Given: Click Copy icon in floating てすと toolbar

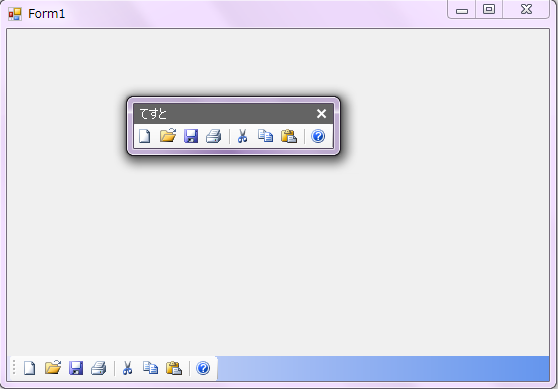Looking at the screenshot, I should [x=265, y=136].
